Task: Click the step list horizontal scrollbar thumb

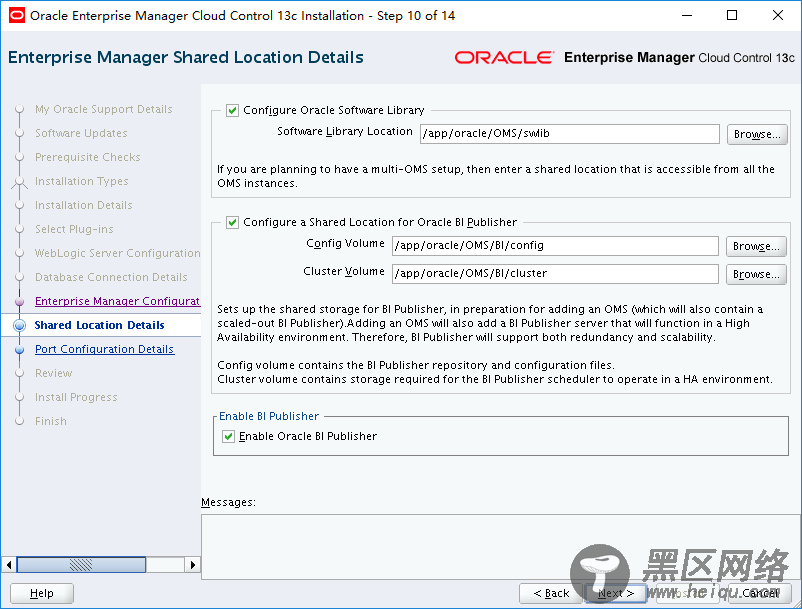Action: 81,565
